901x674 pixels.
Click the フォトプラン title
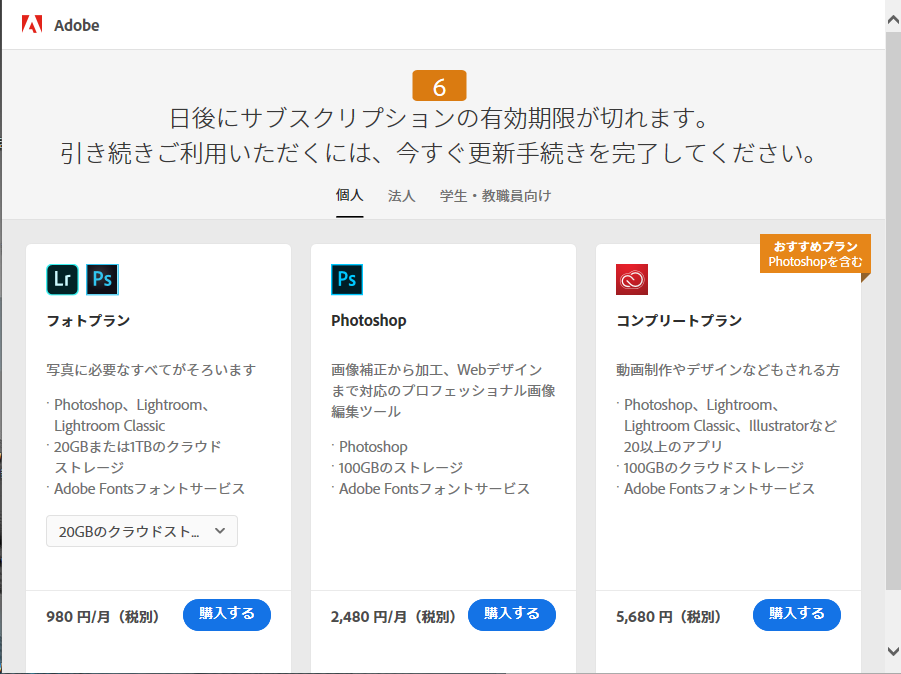(88, 321)
